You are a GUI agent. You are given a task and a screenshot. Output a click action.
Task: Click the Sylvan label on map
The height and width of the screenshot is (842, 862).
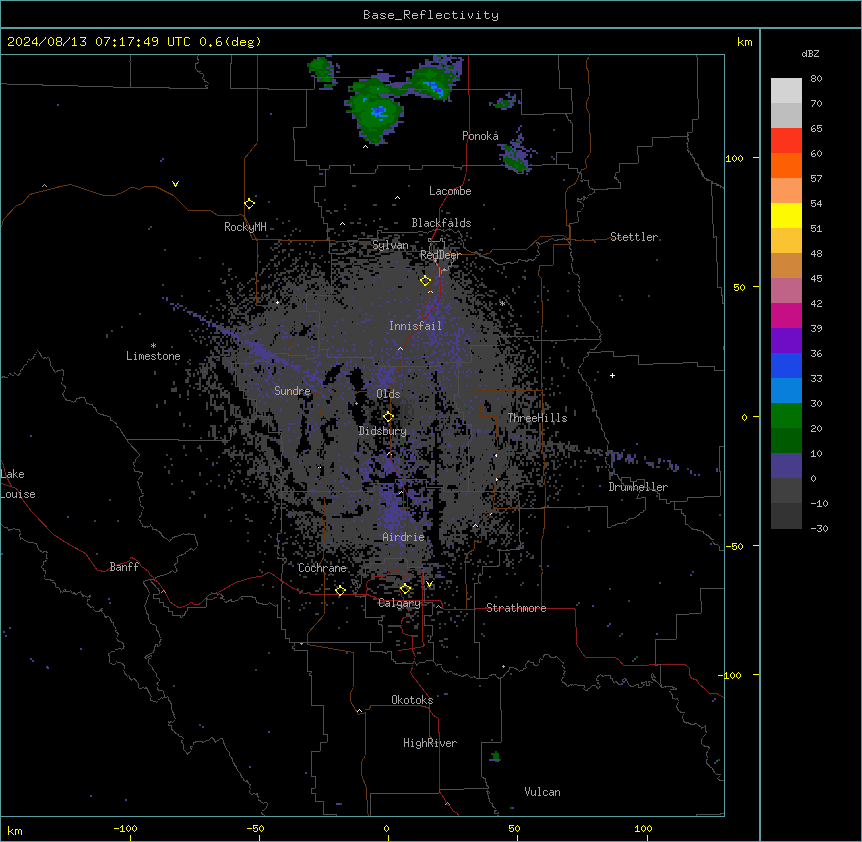(390, 245)
